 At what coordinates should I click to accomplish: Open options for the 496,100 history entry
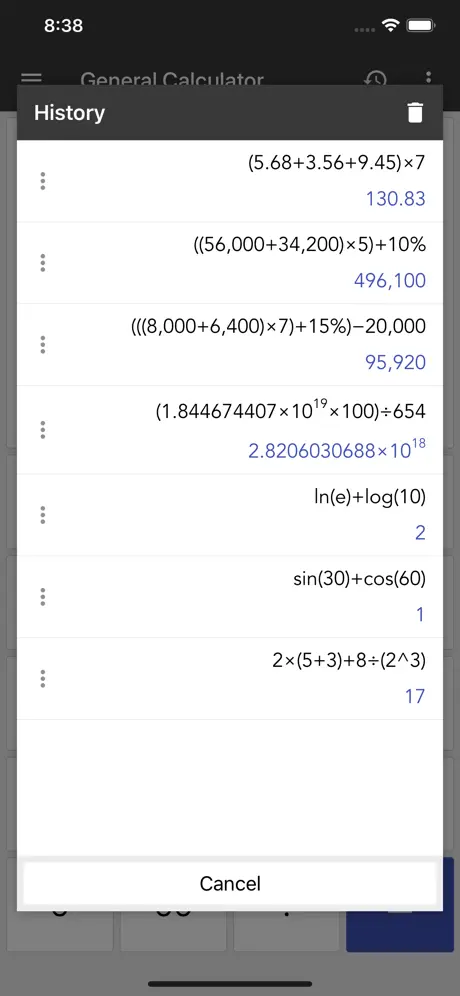click(43, 263)
